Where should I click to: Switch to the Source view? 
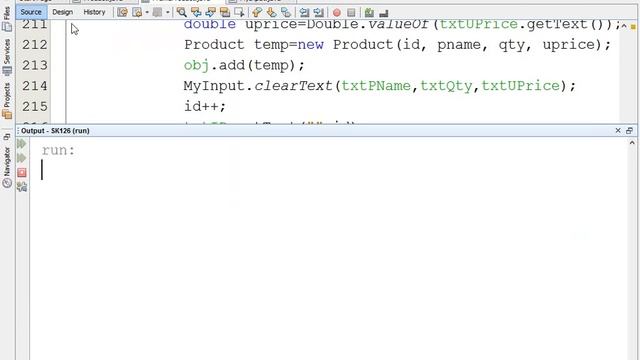point(31,12)
